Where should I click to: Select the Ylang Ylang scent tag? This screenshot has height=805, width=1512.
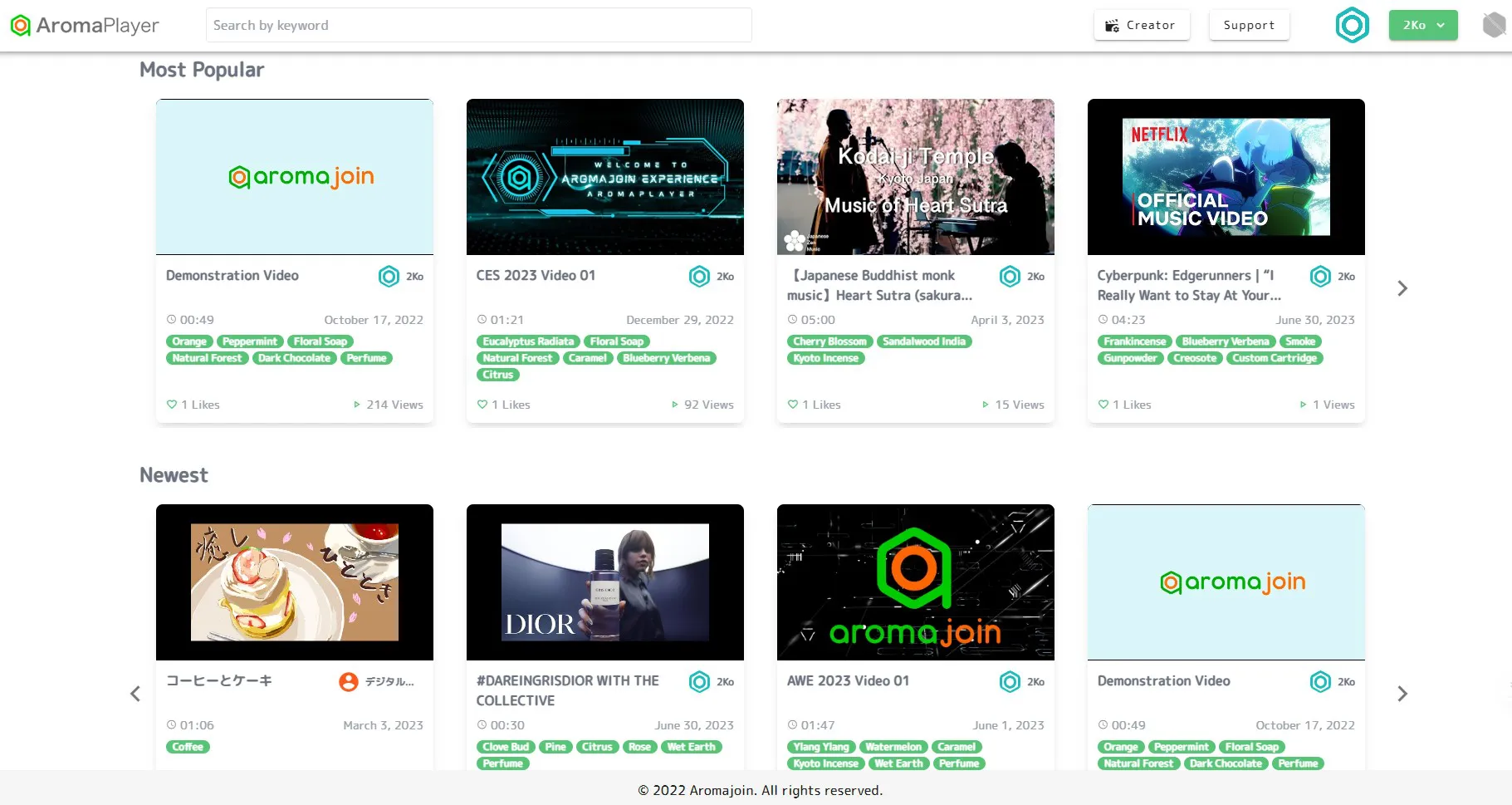pyautogui.click(x=821, y=747)
